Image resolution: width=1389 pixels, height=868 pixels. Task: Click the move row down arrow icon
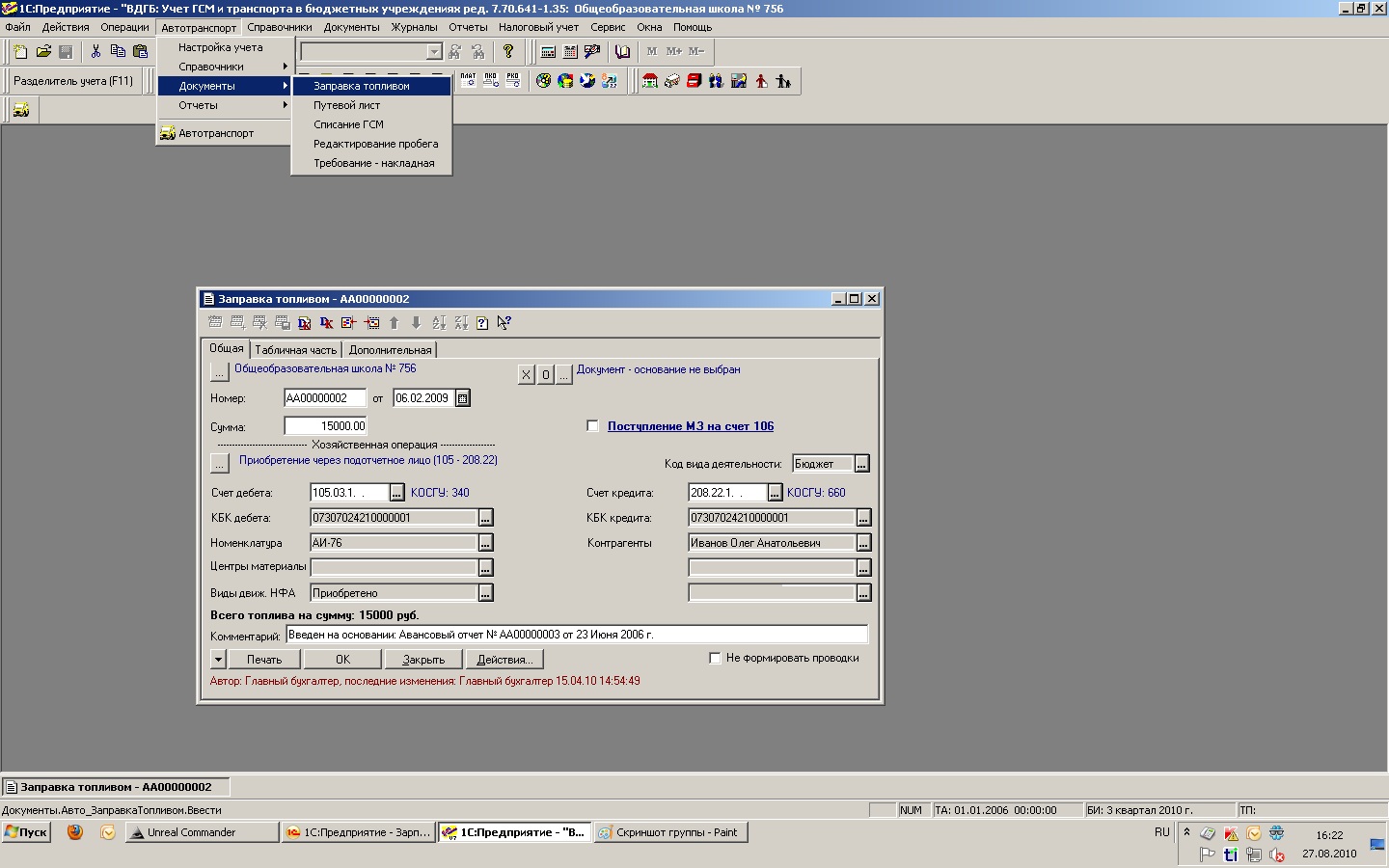click(x=416, y=323)
